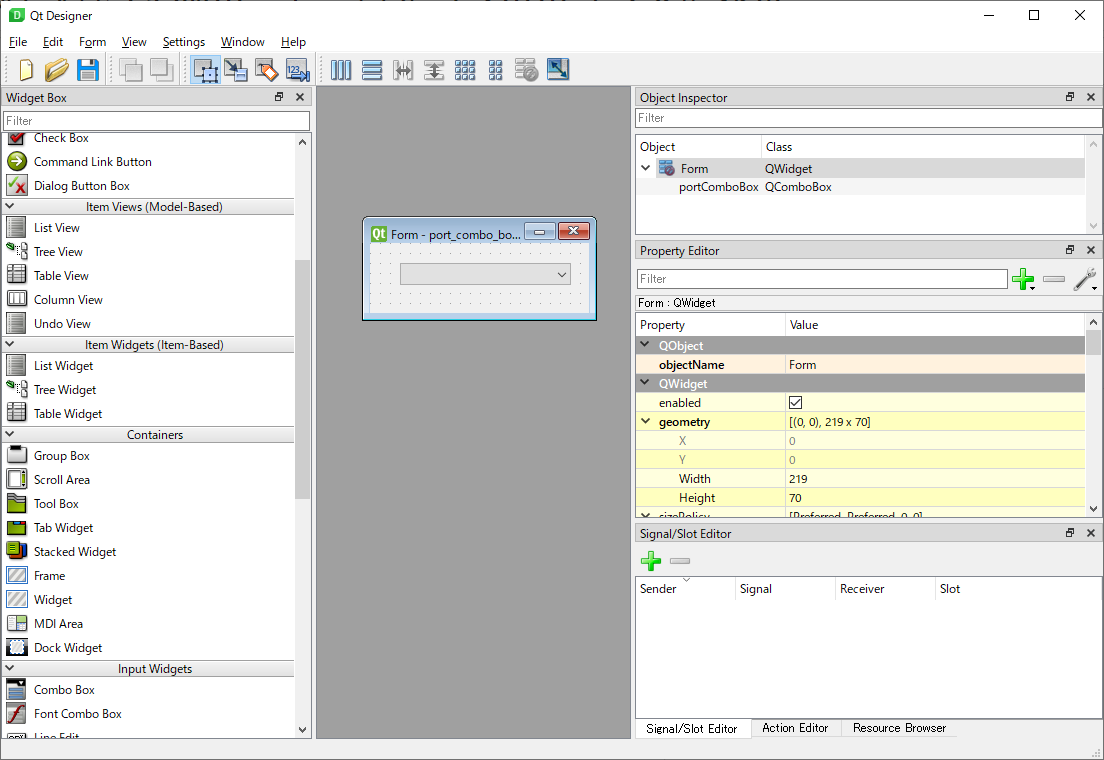
Task: Collapse the Item Widgets (Item-Based) category
Action: click(x=10, y=344)
